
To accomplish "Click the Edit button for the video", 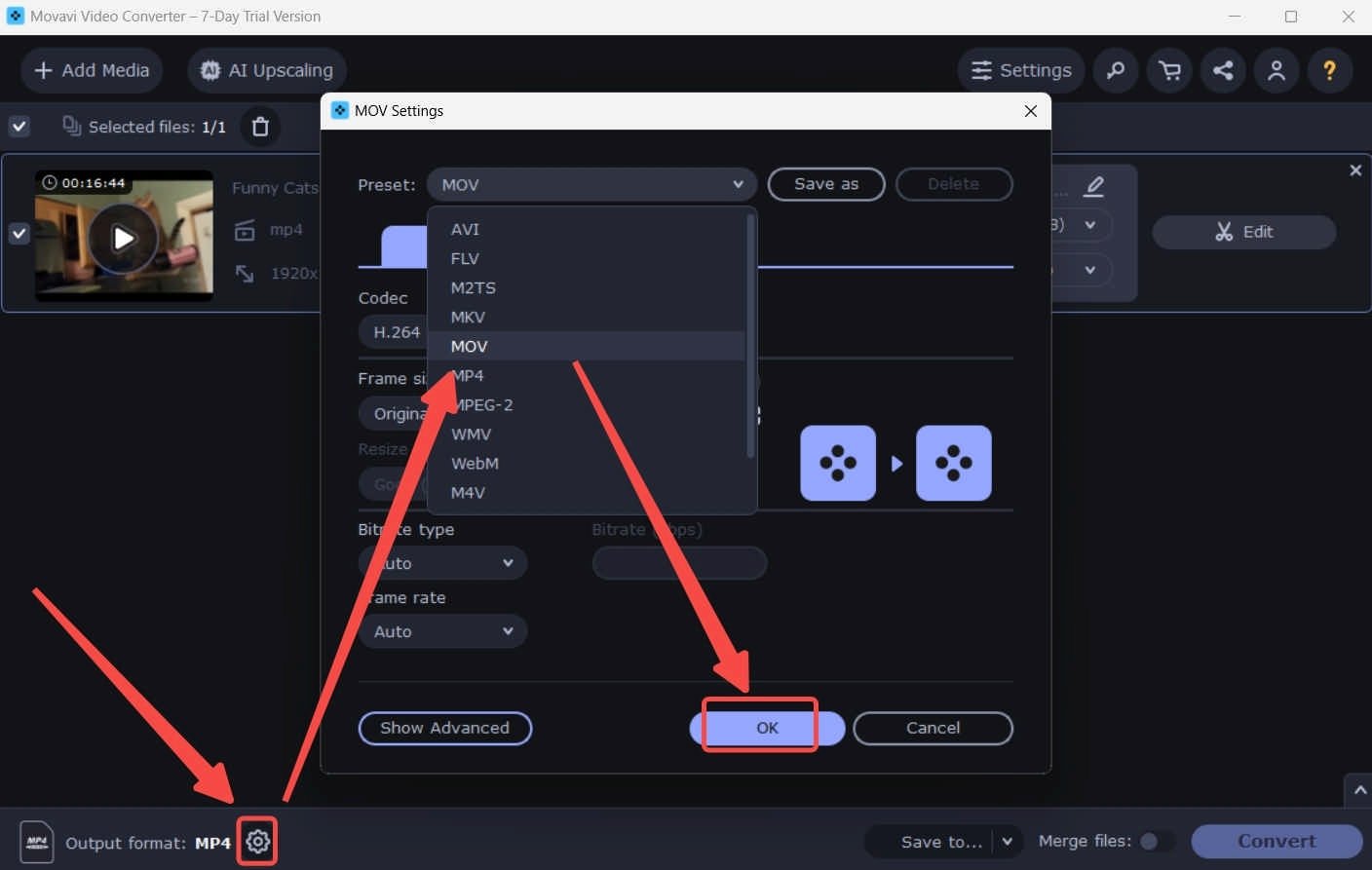I will pos(1244,232).
